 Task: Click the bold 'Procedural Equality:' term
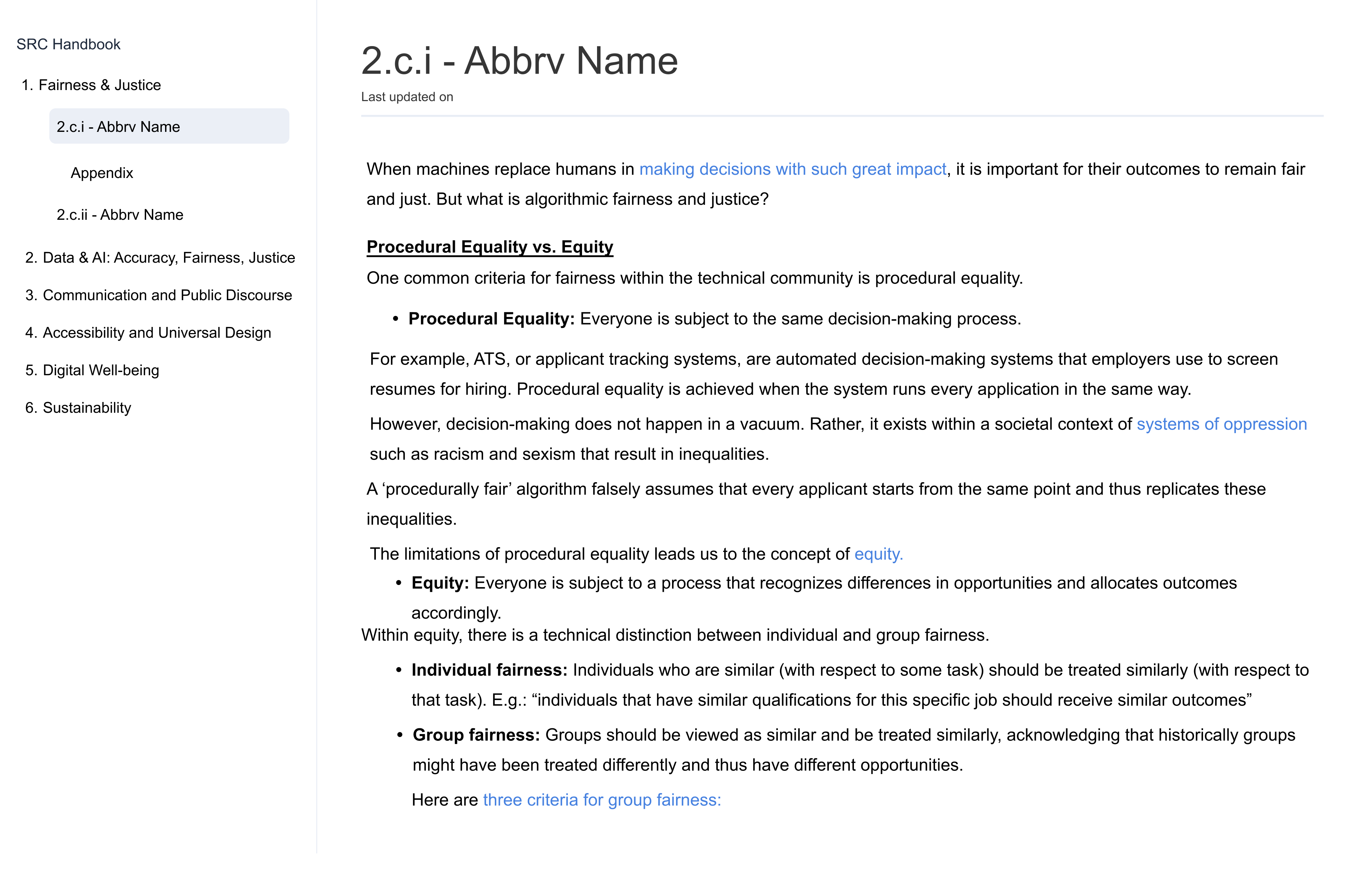491,319
